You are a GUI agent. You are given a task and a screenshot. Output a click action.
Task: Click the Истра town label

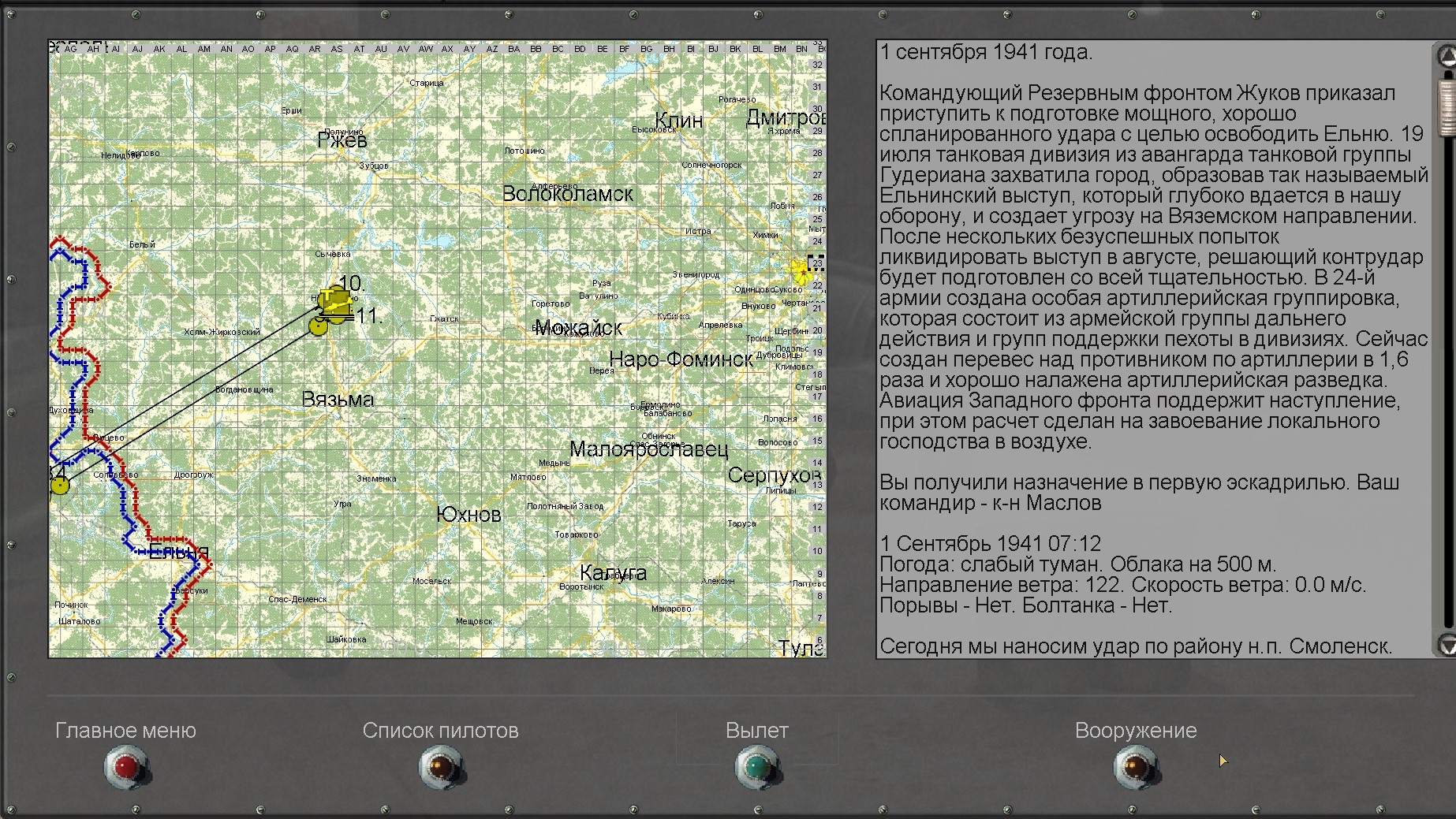point(699,231)
